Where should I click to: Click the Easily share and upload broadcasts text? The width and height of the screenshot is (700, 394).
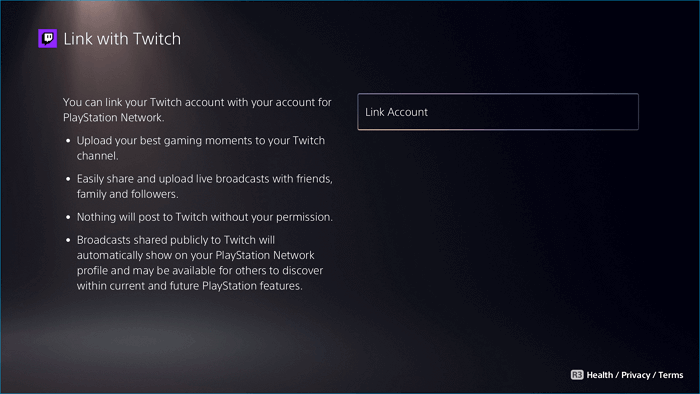(x=204, y=186)
